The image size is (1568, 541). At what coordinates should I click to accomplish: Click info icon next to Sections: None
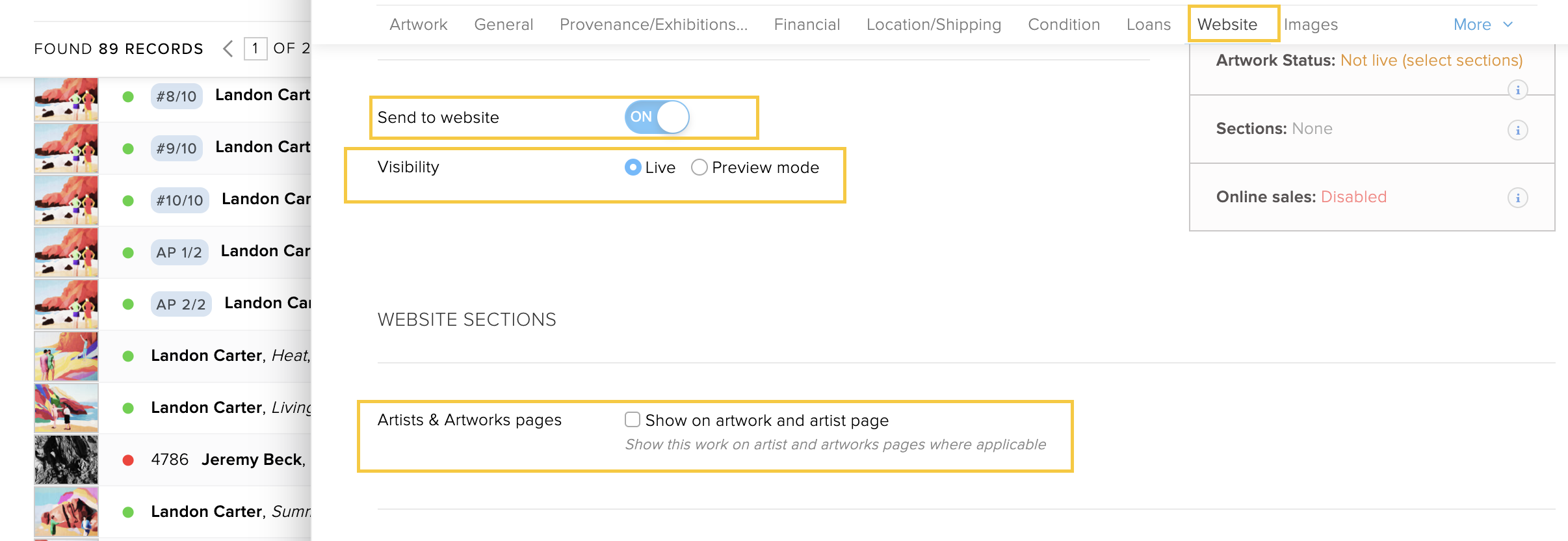1517,130
